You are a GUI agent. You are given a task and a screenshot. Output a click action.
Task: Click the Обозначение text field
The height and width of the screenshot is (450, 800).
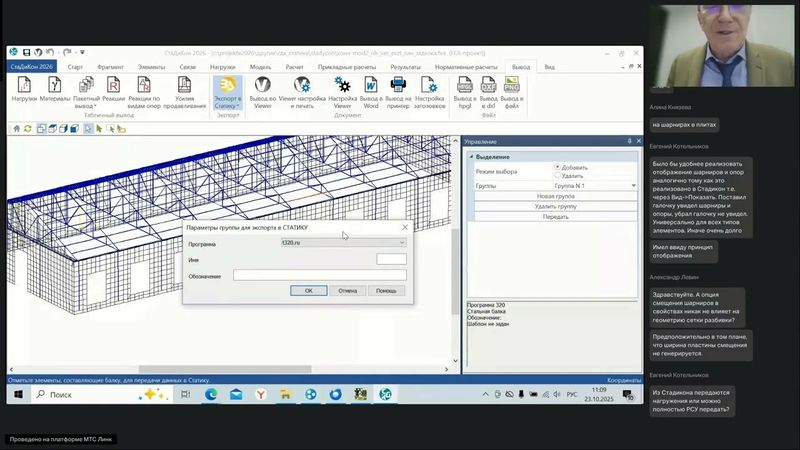(x=319, y=275)
